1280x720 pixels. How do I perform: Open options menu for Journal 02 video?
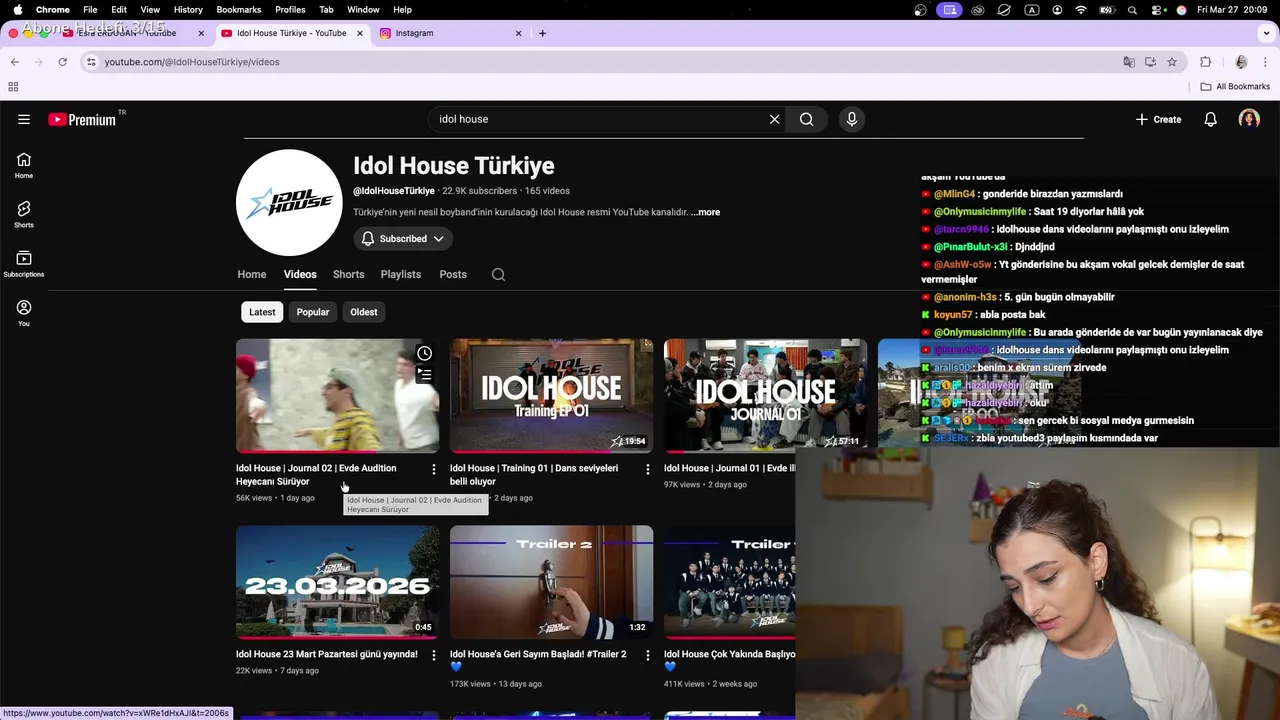tap(433, 469)
